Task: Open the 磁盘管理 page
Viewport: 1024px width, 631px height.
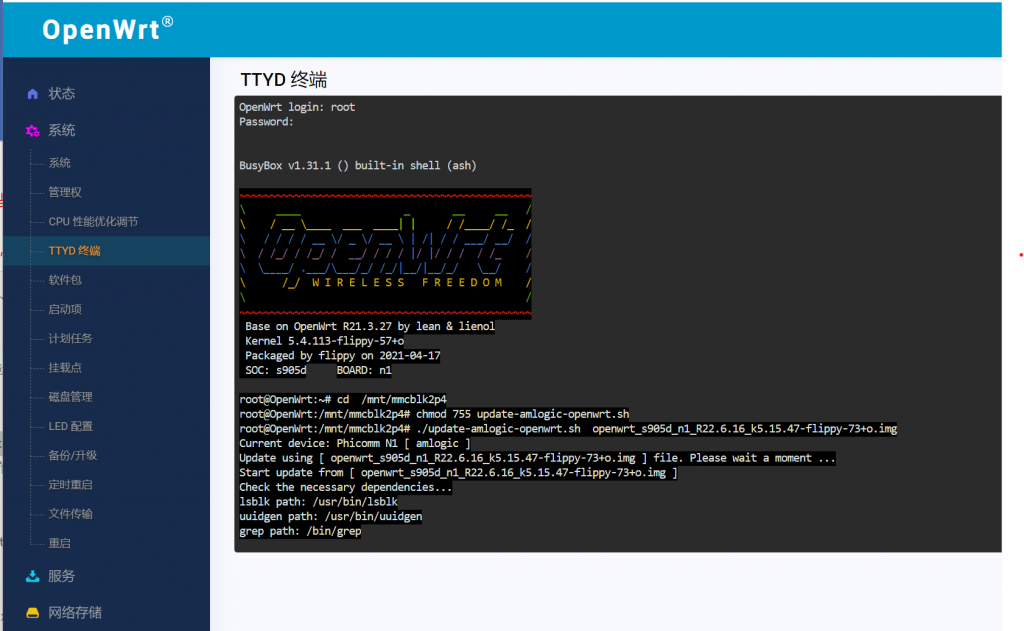Action: click(70, 397)
